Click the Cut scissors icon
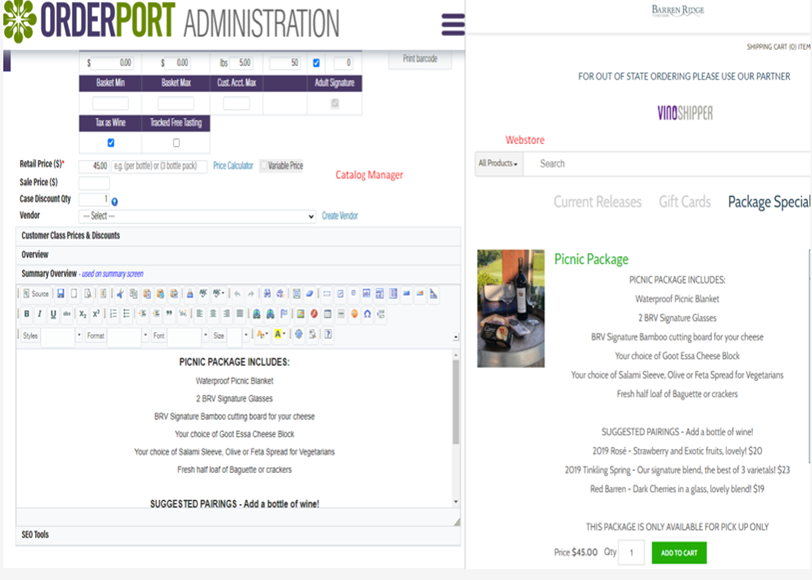This screenshot has height=580, width=812. tap(120, 294)
